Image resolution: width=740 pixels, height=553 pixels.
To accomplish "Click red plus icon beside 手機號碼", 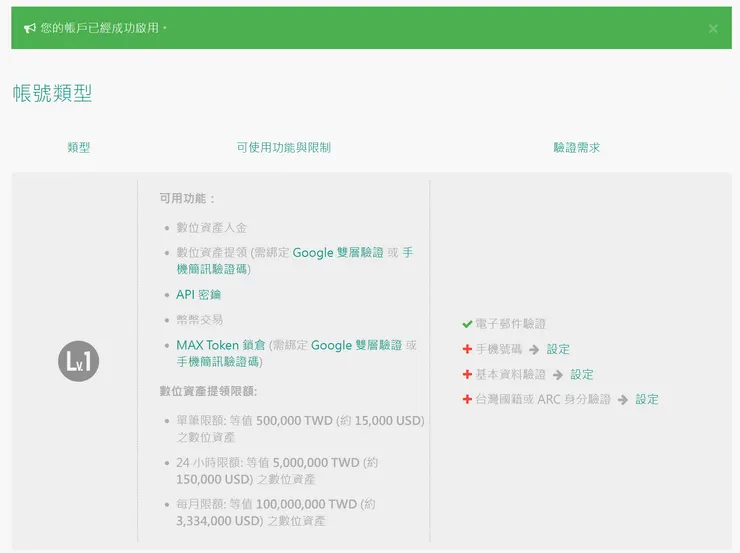I will pyautogui.click(x=467, y=349).
